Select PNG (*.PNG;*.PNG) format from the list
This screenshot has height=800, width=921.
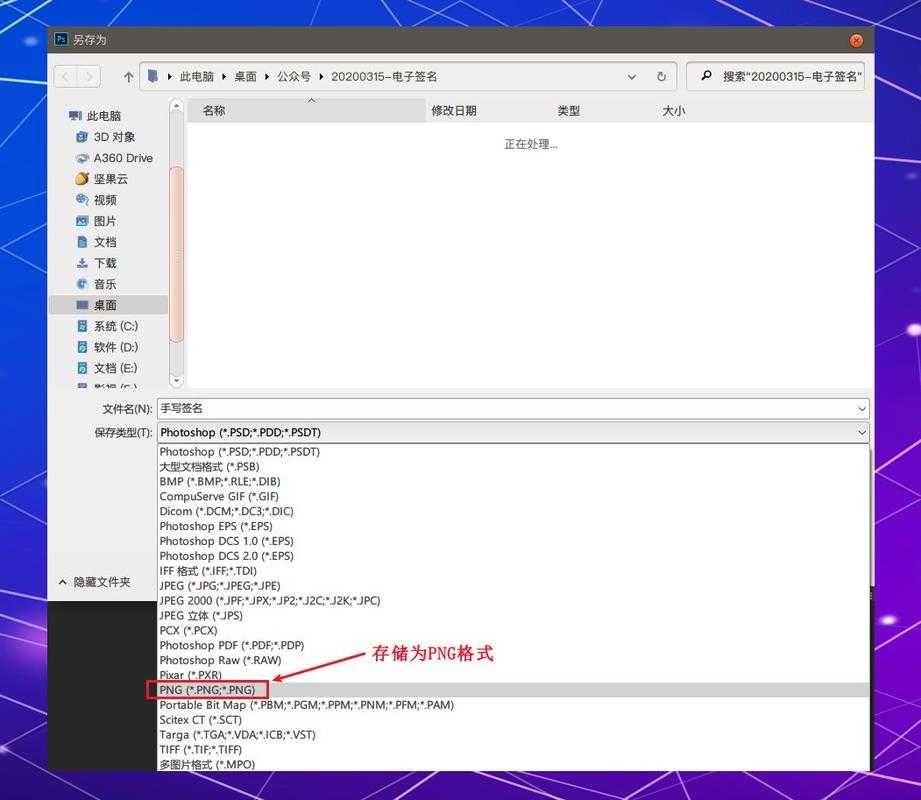[x=208, y=689]
